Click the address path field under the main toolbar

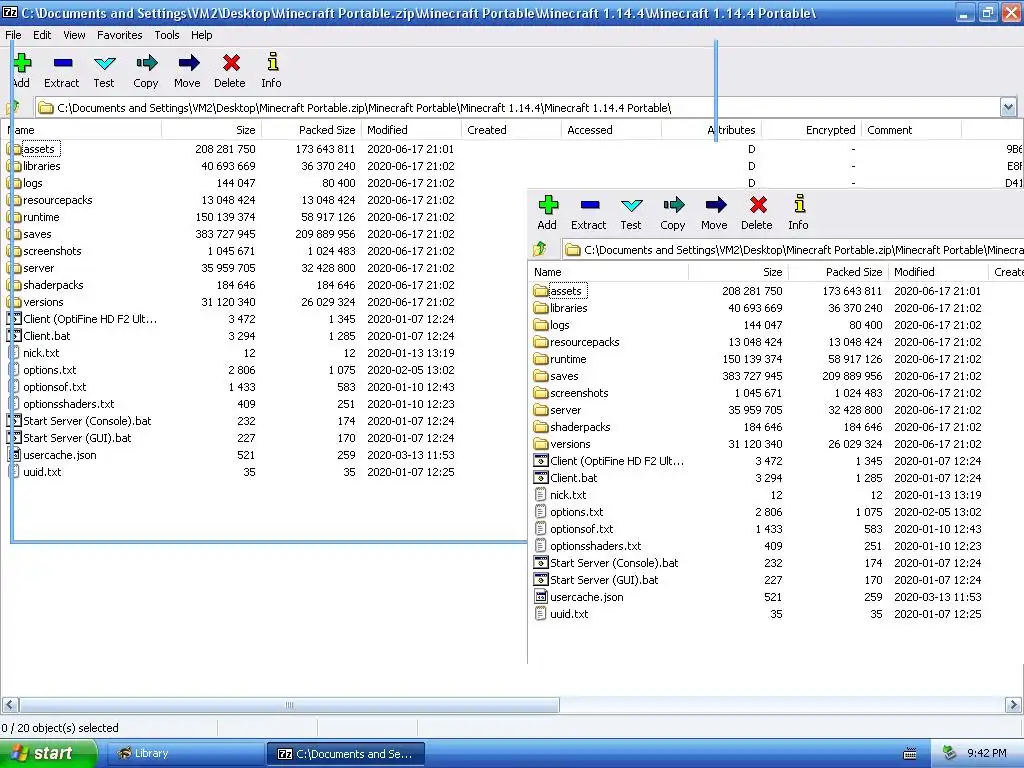[x=517, y=108]
